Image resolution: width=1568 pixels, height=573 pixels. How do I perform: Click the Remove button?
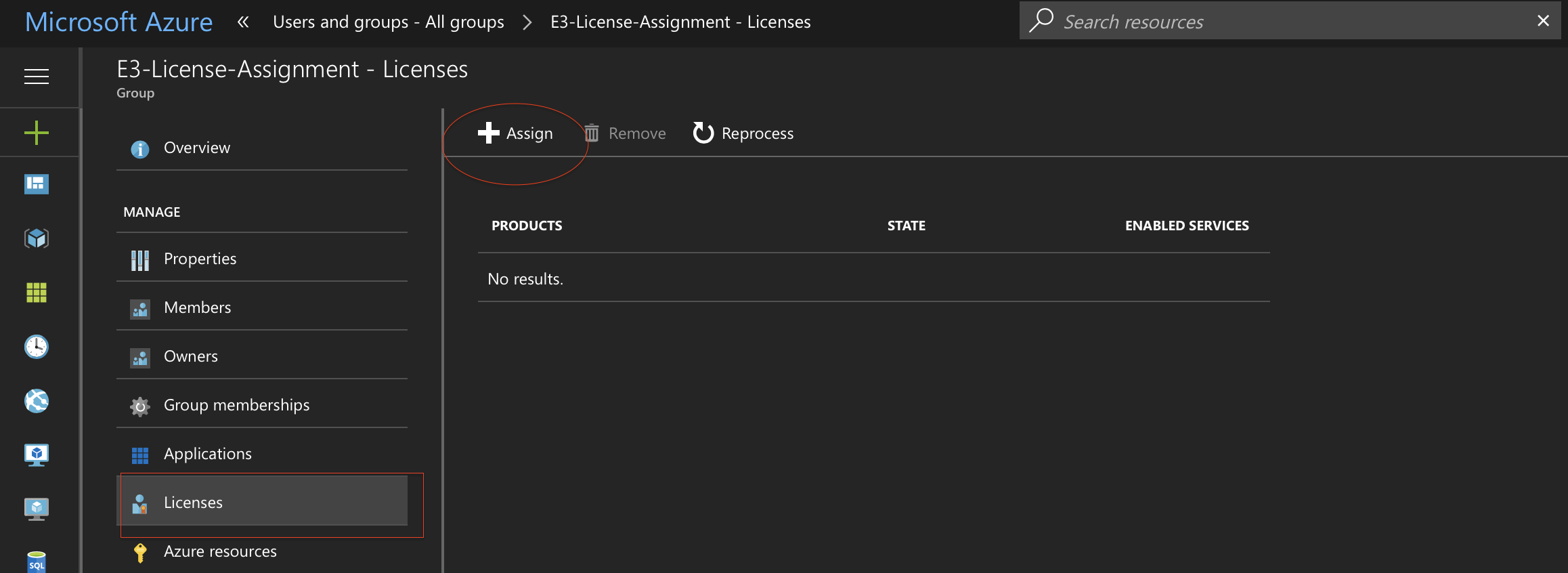[625, 133]
